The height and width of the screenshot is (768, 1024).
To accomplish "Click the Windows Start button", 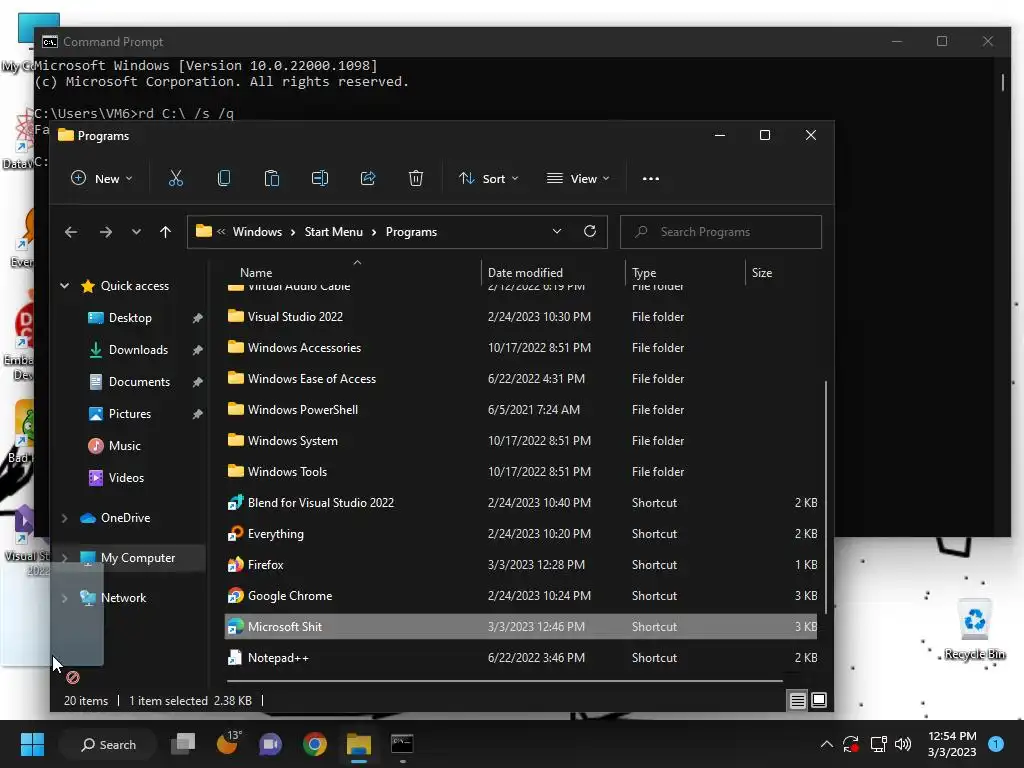I will [x=32, y=744].
